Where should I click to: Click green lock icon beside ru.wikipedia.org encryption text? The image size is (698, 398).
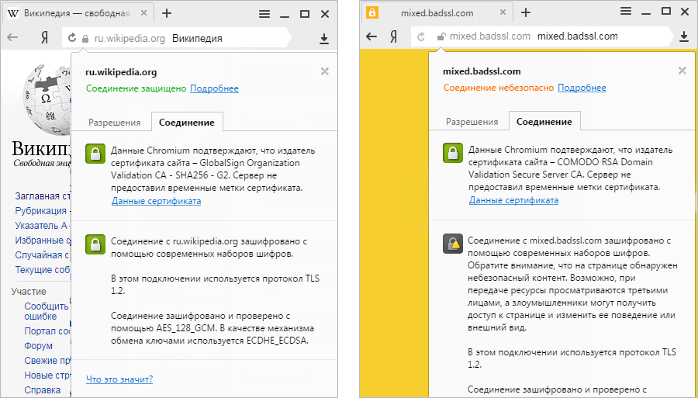[x=95, y=244]
